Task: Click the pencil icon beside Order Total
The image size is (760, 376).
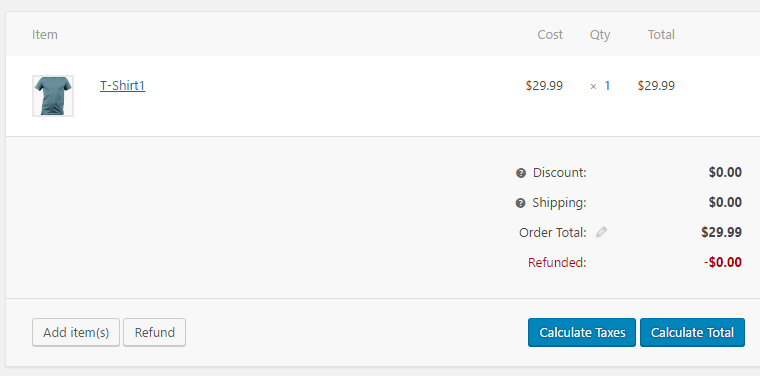Action: (x=602, y=232)
